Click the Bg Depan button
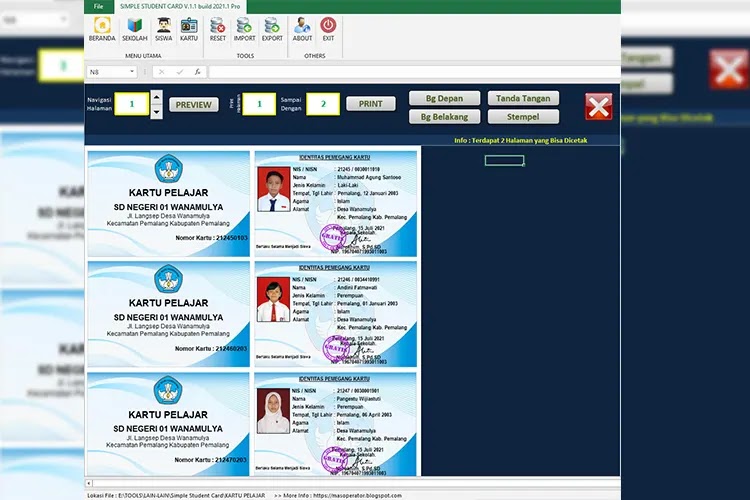 pyautogui.click(x=444, y=98)
